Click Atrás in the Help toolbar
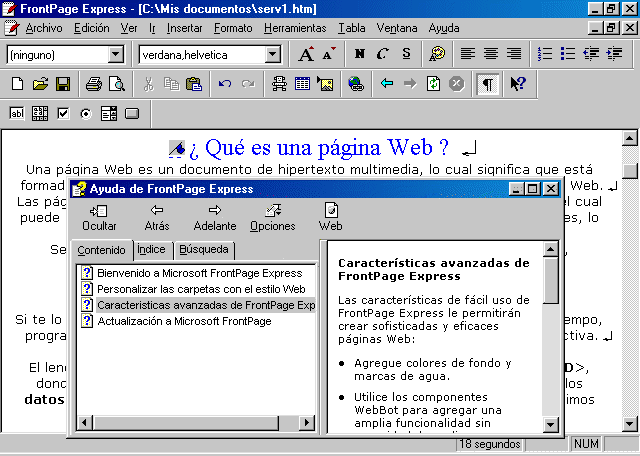The width and height of the screenshot is (640, 456). click(157, 218)
